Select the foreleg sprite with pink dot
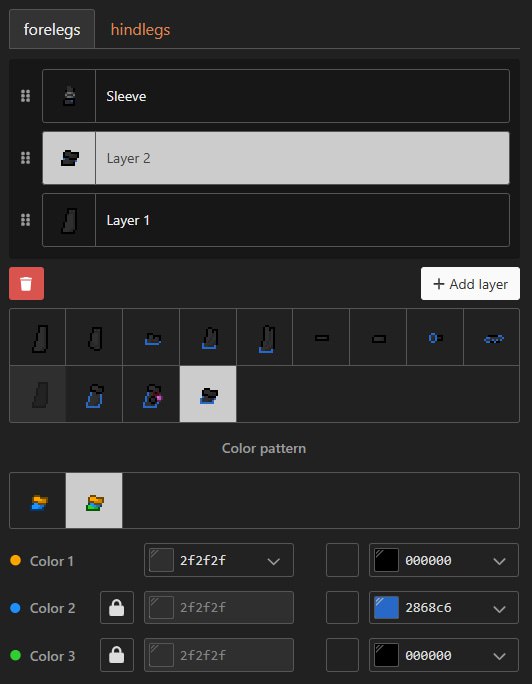This screenshot has width=532, height=684. (x=151, y=394)
